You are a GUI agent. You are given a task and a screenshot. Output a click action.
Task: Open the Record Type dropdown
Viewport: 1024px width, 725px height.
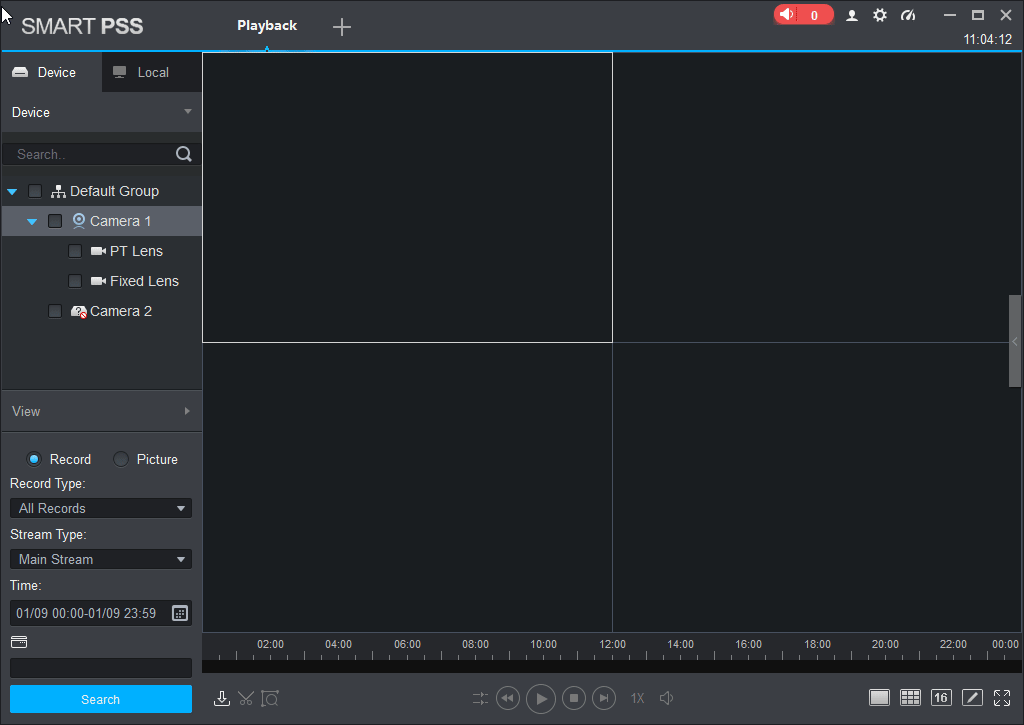coord(101,508)
